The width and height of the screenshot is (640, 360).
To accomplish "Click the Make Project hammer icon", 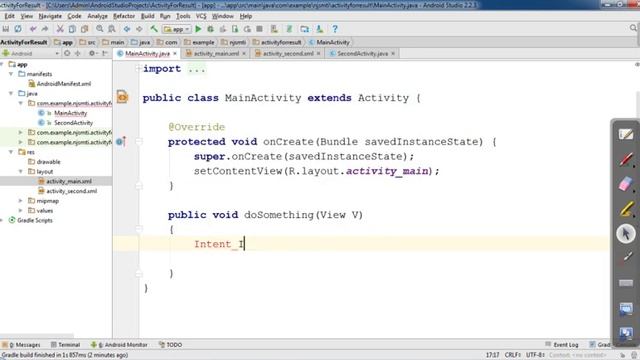I will pyautogui.click(x=154, y=29).
